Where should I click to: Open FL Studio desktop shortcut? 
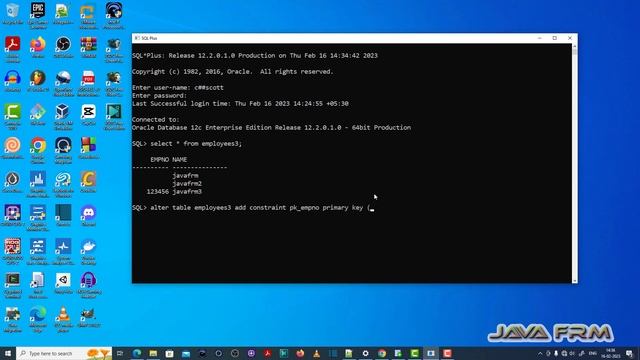(38, 81)
